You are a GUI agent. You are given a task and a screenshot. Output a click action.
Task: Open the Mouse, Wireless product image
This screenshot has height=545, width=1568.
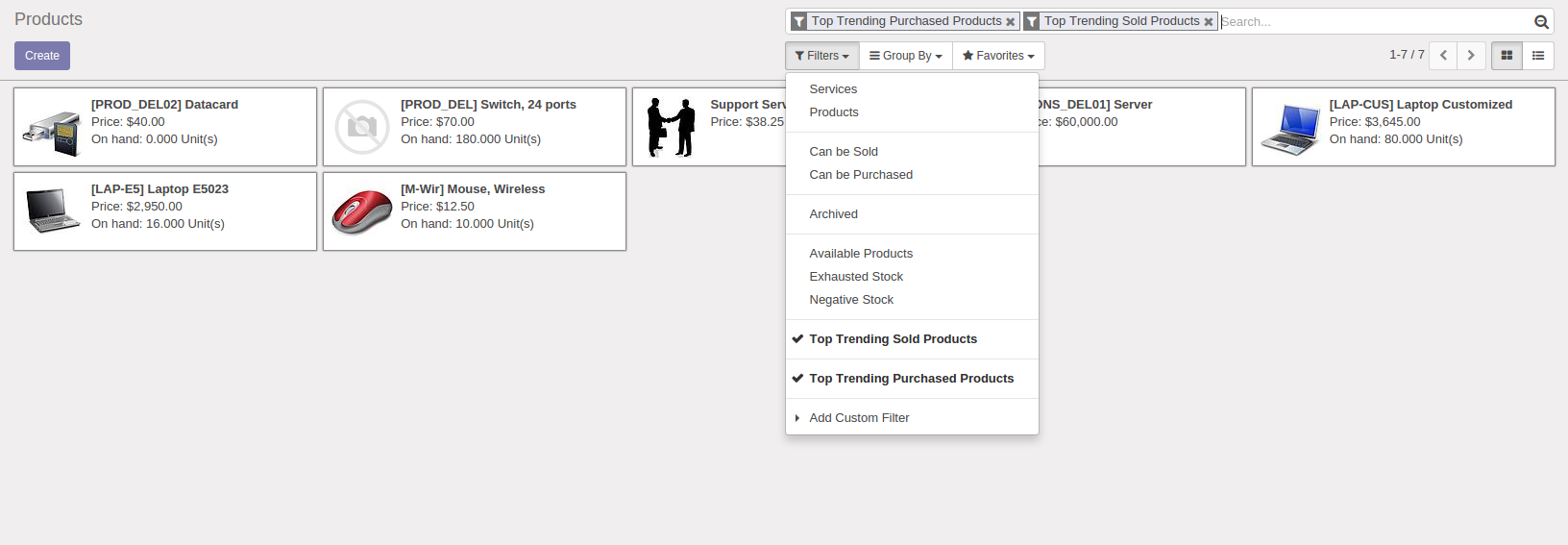coord(362,211)
